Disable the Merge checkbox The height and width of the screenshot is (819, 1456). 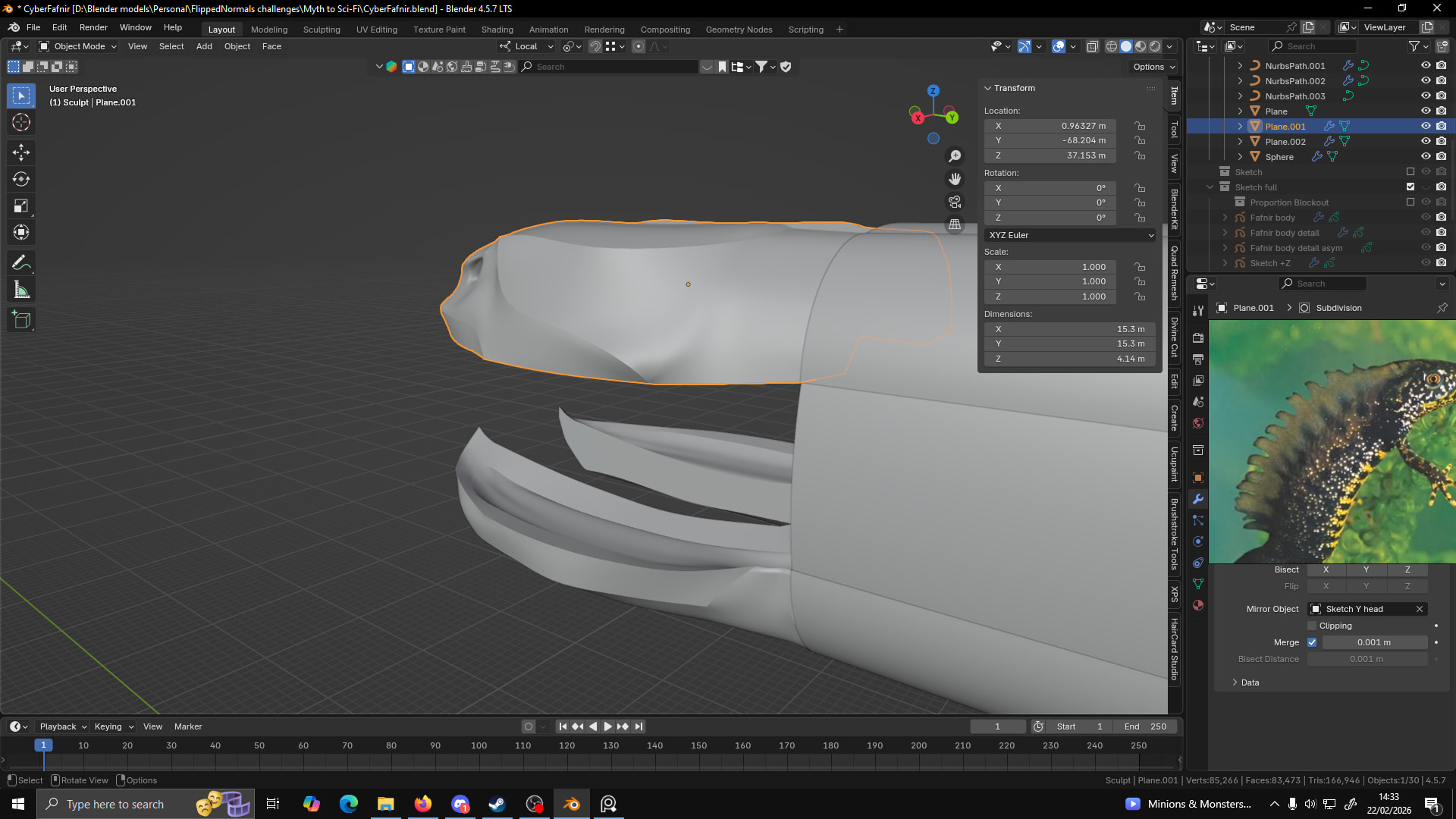pos(1312,642)
